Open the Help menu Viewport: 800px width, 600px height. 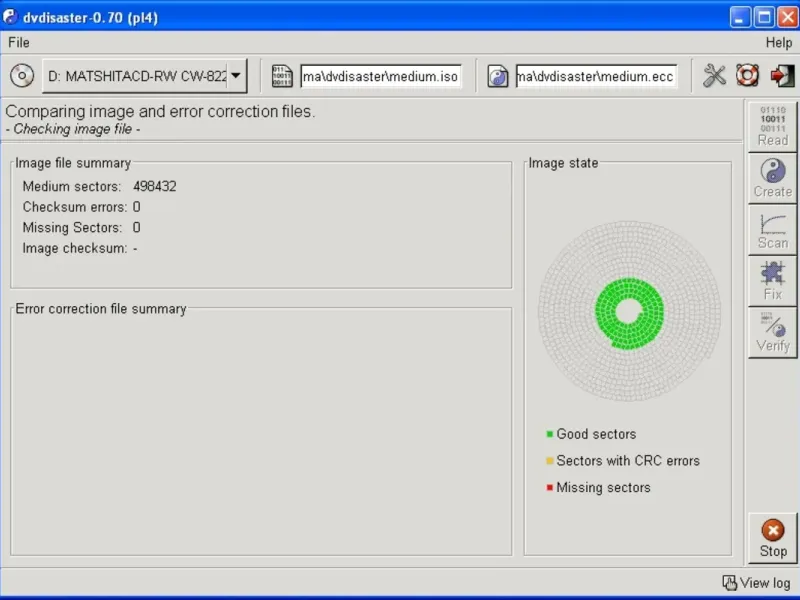coord(778,43)
